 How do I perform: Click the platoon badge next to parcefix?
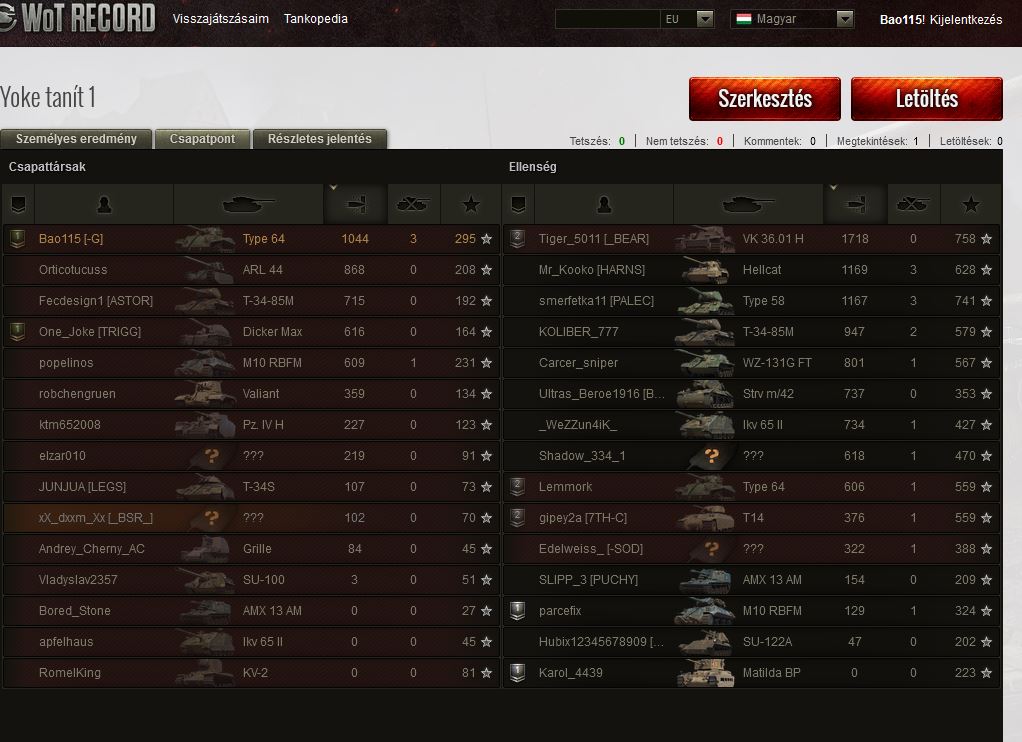click(518, 610)
